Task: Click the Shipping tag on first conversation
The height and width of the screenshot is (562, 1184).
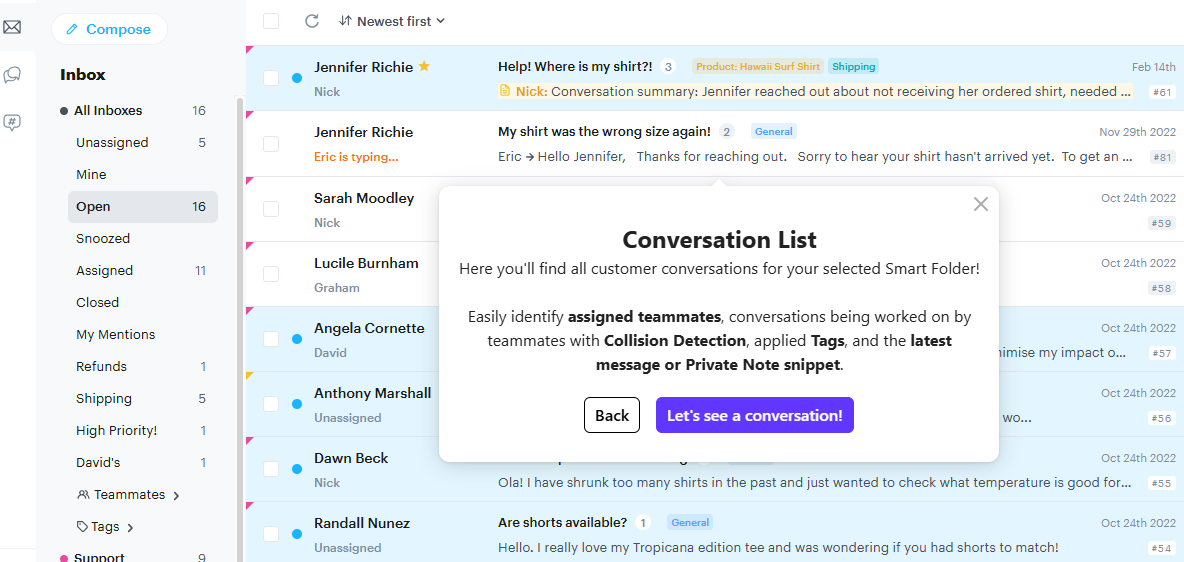Action: pyautogui.click(x=853, y=66)
